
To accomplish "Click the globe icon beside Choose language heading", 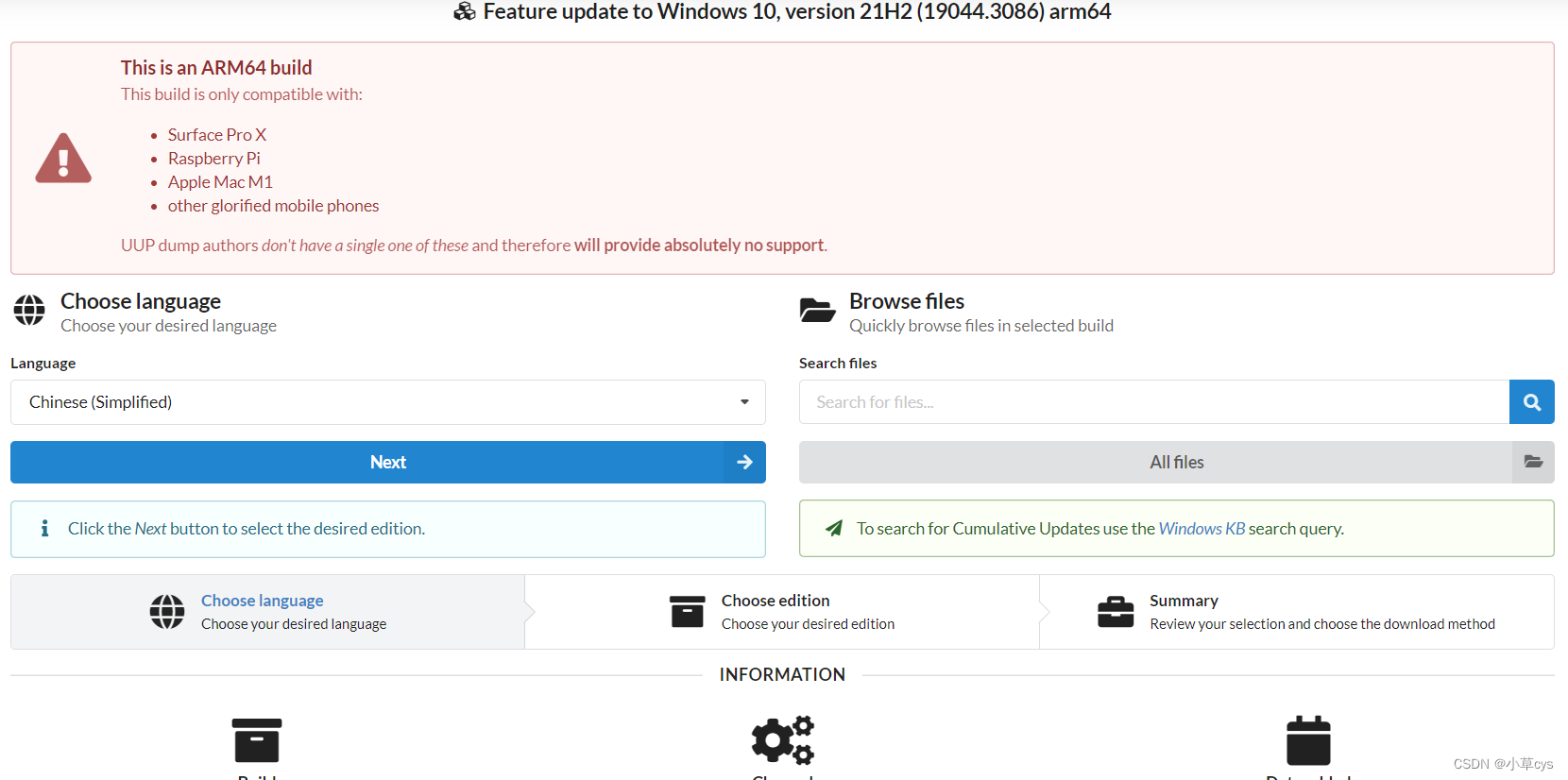I will 29,310.
